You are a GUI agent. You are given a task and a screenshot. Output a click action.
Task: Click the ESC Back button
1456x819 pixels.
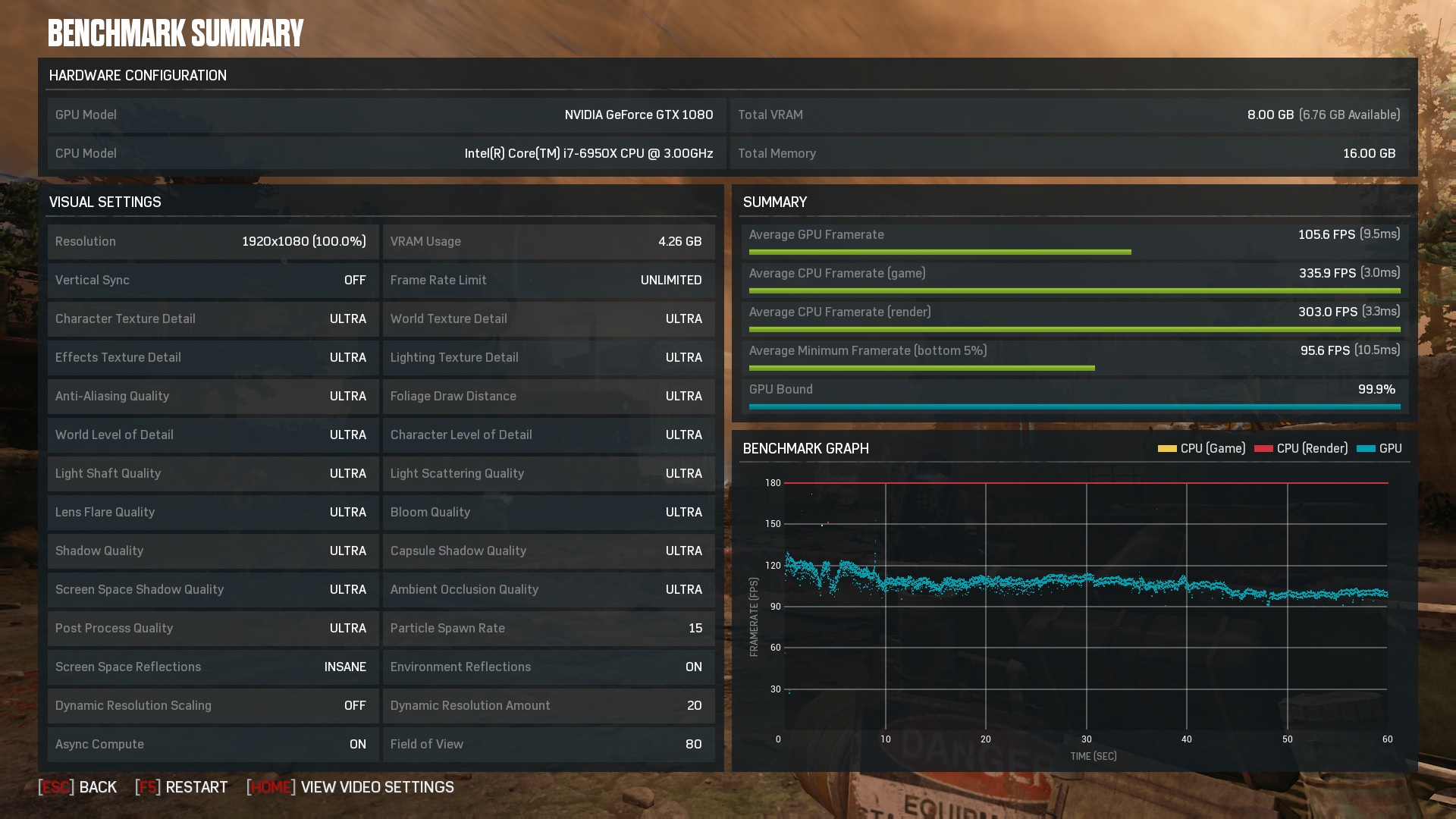tap(78, 787)
